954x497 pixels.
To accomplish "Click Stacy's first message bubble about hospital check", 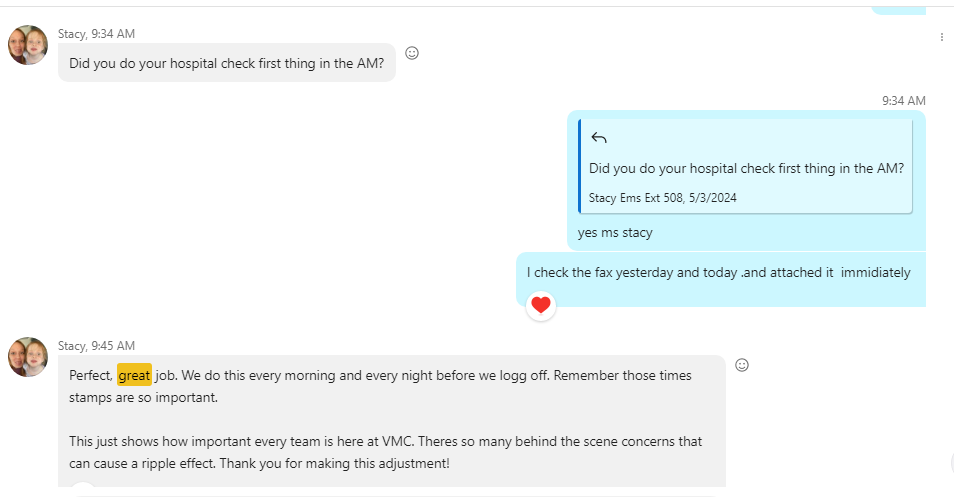I will coord(226,63).
